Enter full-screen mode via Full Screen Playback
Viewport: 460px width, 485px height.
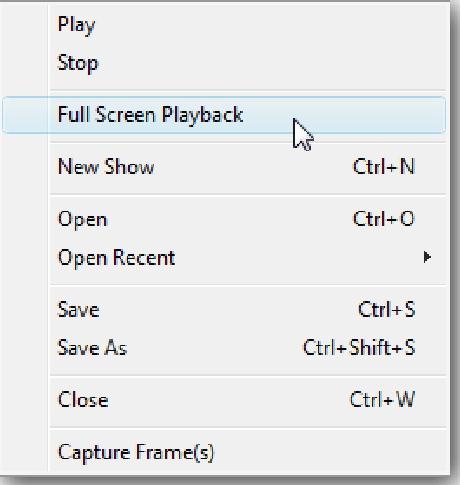coord(224,115)
